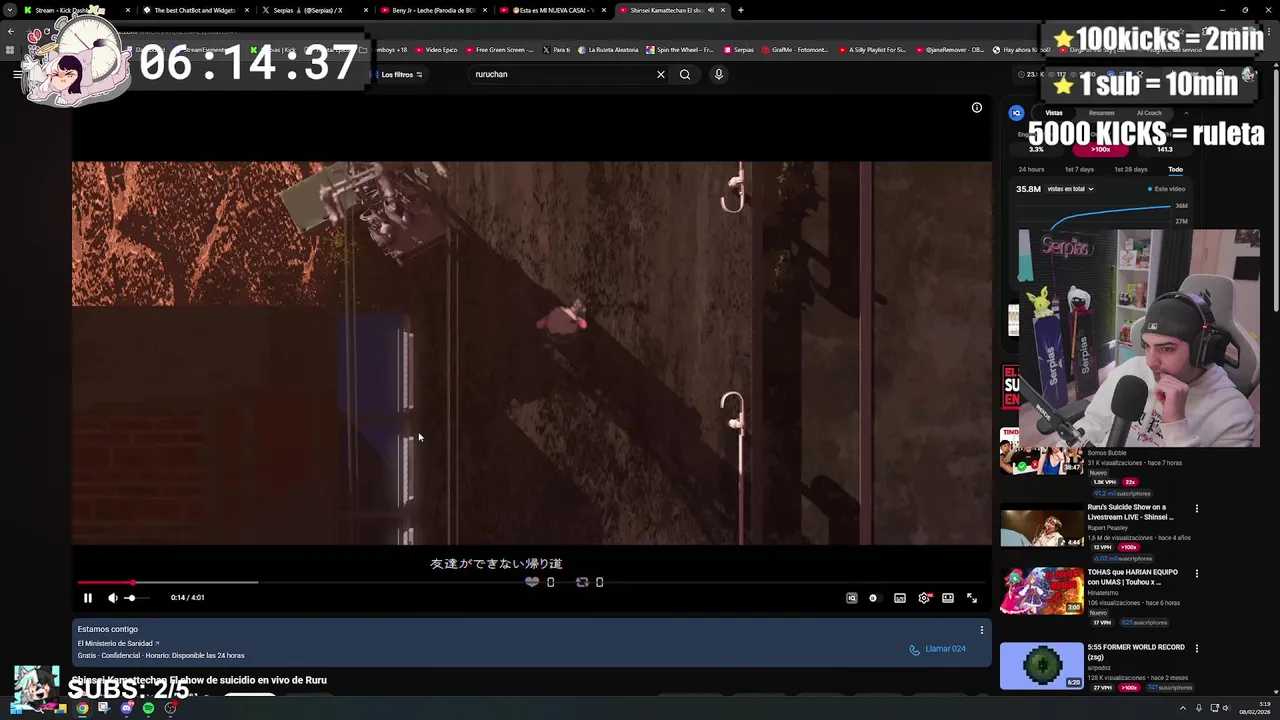Open options for 'Ruru's Suicide Show' video
Image resolution: width=1280 pixels, height=720 pixels.
(x=1197, y=509)
